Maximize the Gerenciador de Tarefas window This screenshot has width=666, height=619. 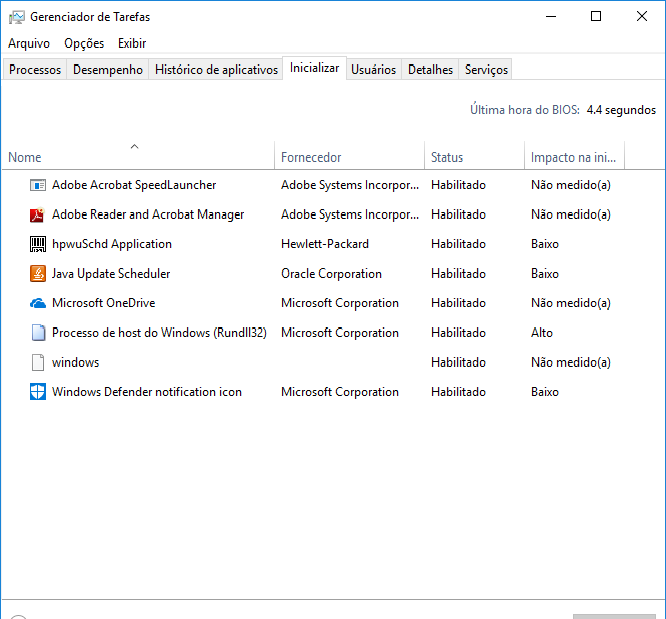pyautogui.click(x=596, y=17)
